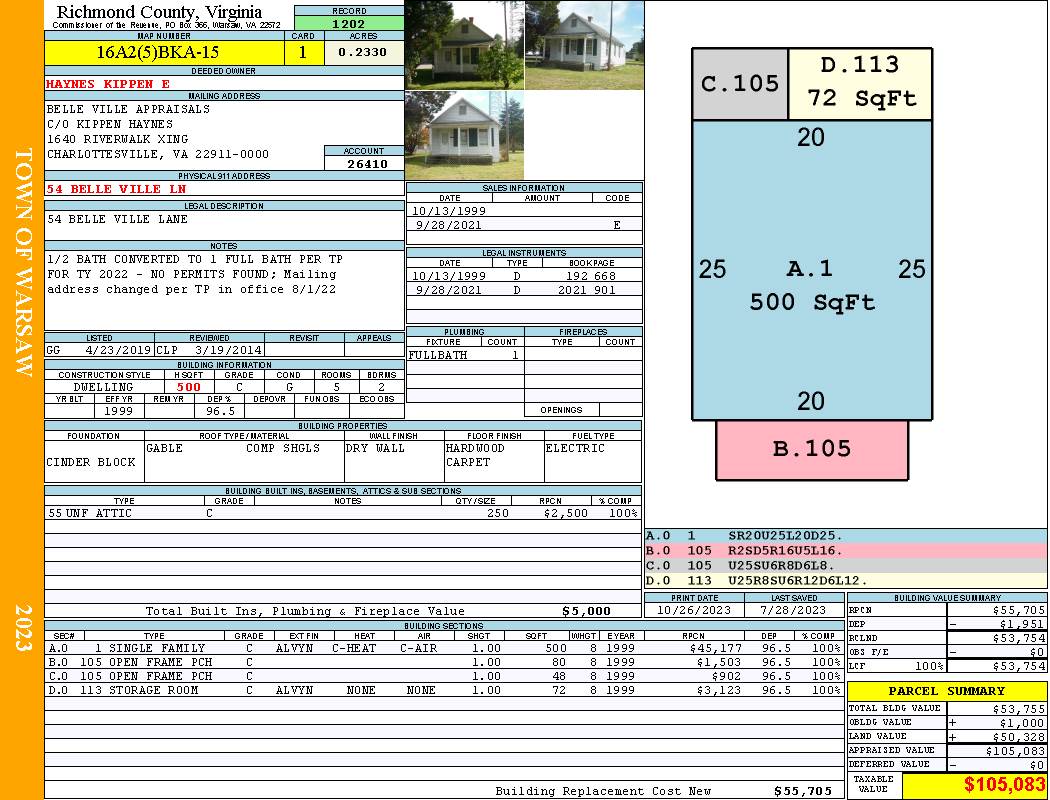
Task: Click the 55 UNF ATTIC built-ins row
Action: (342, 513)
